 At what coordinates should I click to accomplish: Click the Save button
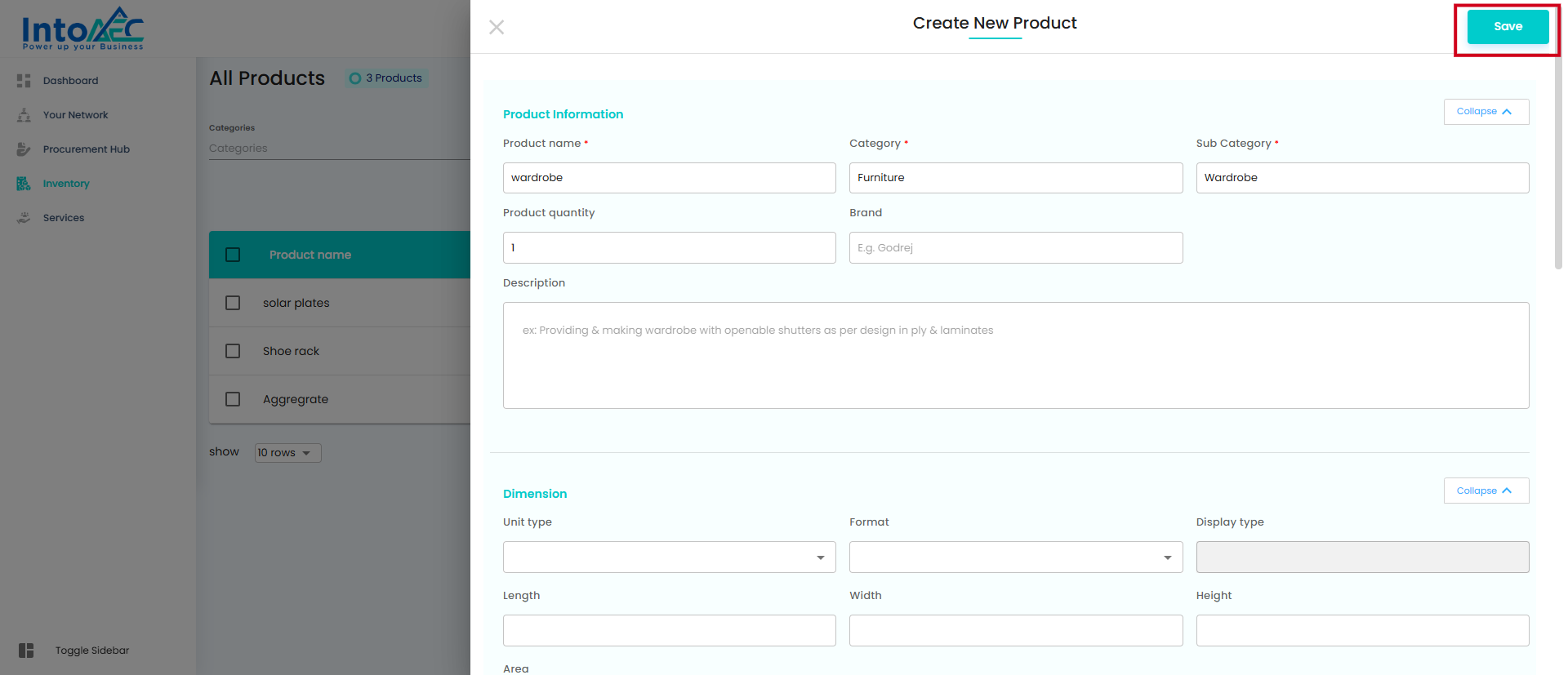pyautogui.click(x=1507, y=27)
